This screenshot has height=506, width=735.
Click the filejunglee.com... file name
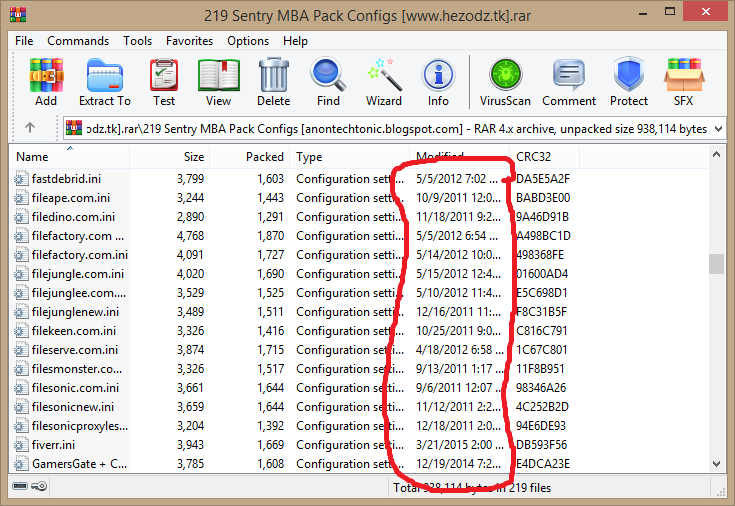(79, 293)
